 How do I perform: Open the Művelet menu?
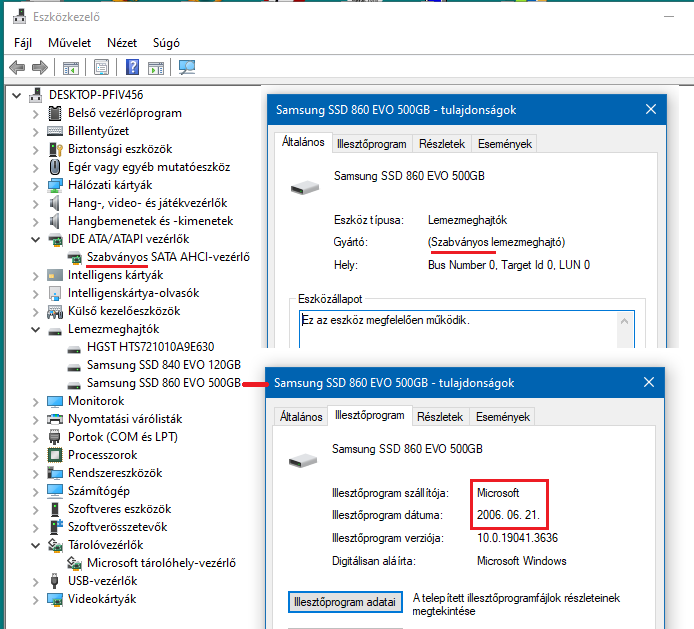click(69, 43)
